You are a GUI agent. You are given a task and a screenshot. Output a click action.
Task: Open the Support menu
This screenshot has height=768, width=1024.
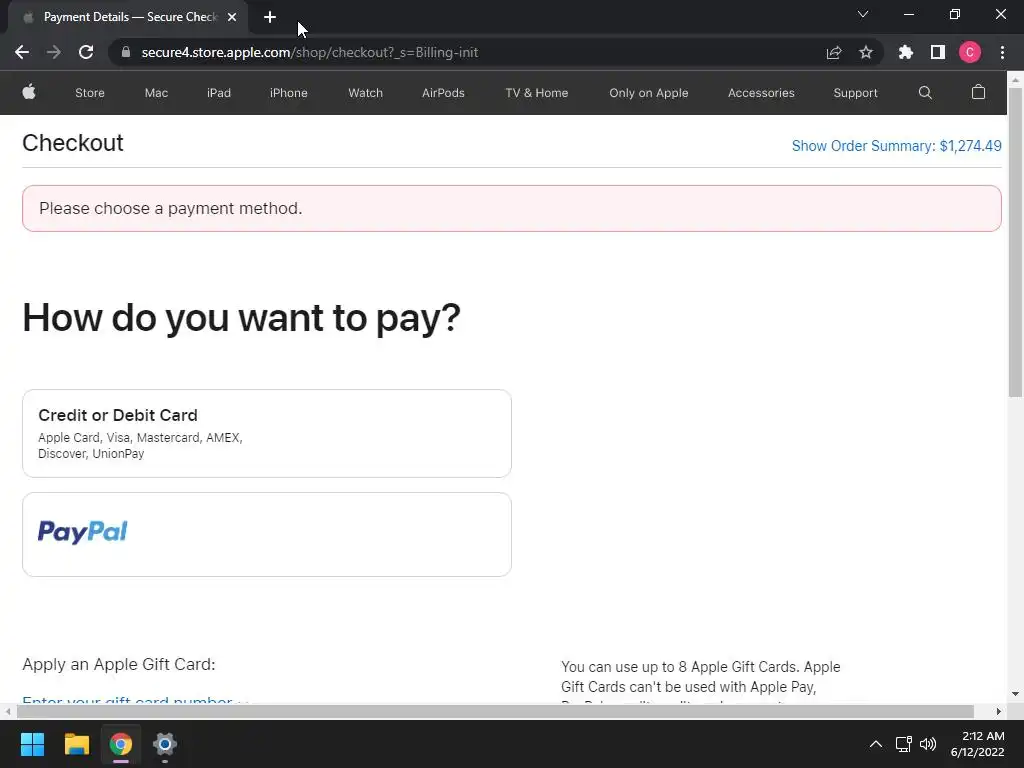855,93
